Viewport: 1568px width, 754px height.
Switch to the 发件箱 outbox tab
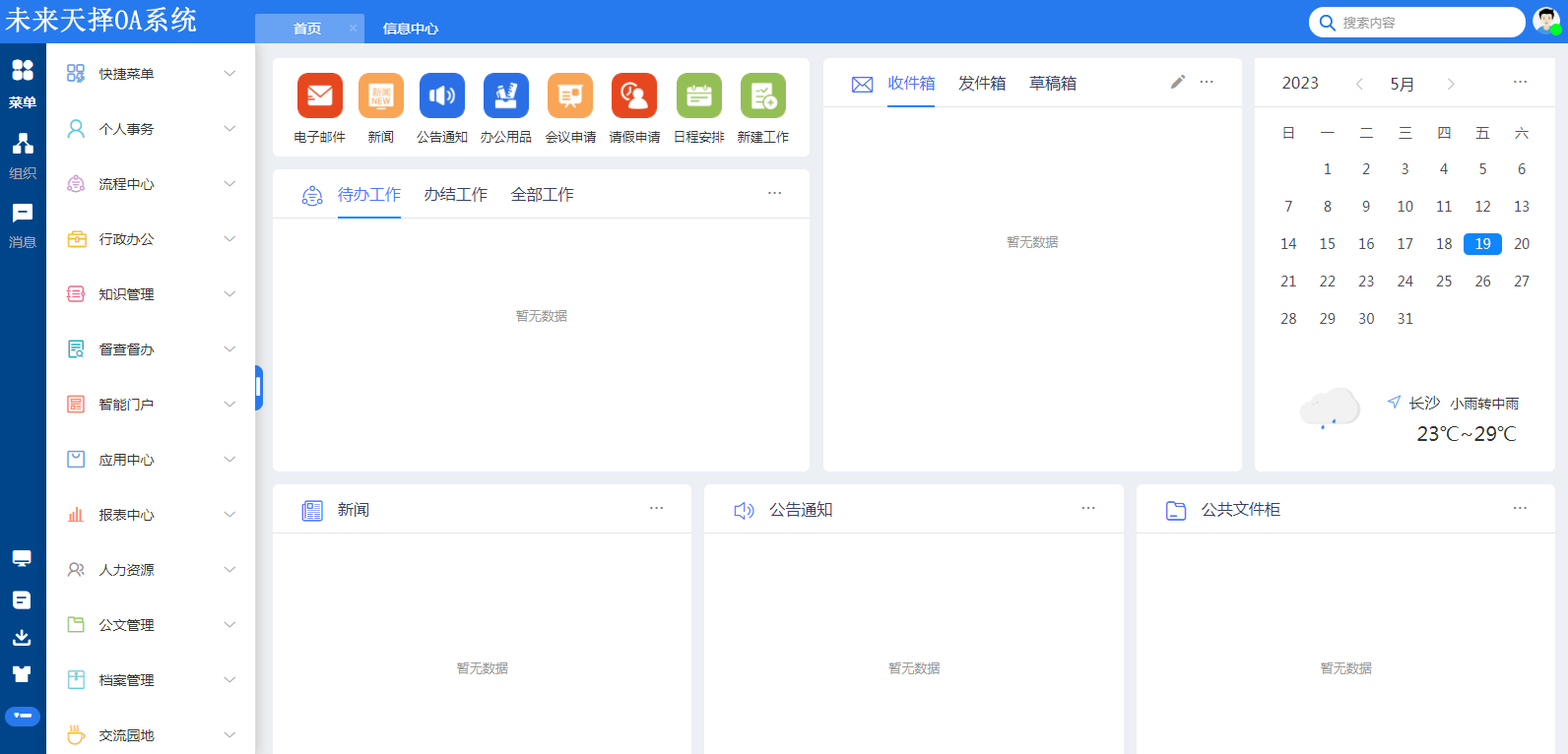tap(982, 84)
